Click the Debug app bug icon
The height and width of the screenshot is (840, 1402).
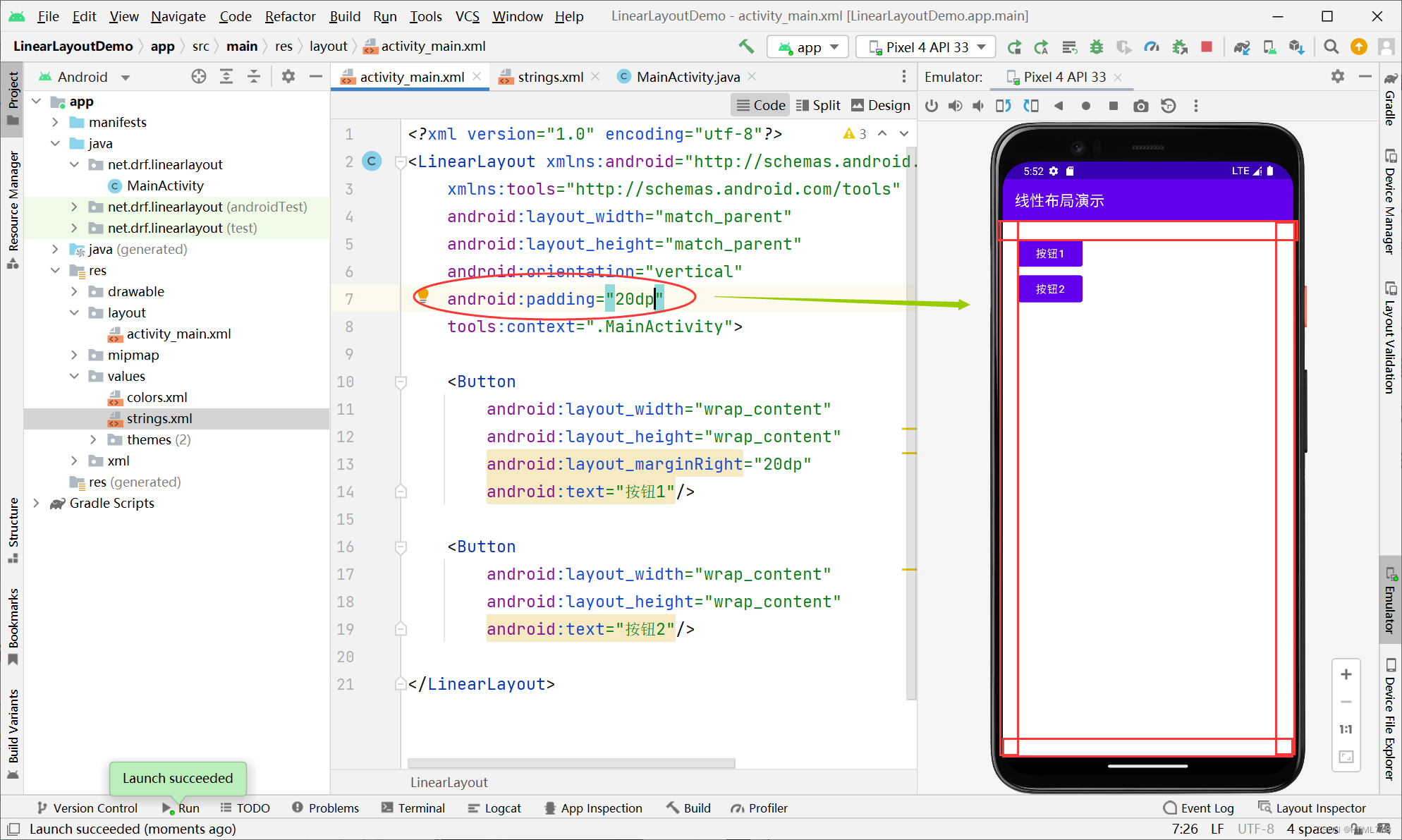click(1096, 47)
